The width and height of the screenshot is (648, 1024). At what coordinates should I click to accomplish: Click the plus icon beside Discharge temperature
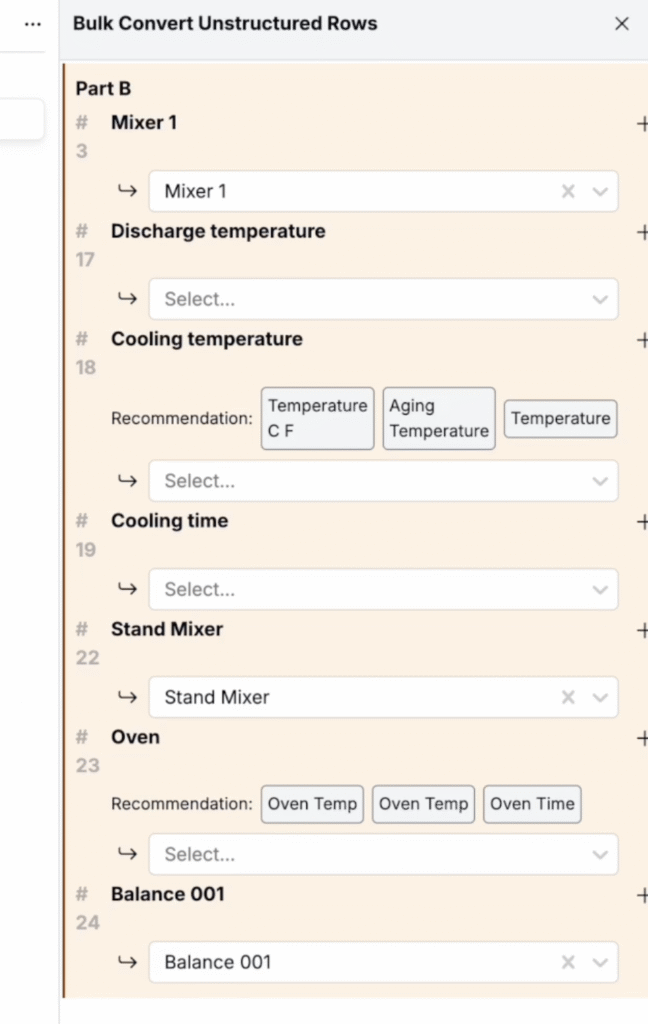pyautogui.click(x=642, y=232)
